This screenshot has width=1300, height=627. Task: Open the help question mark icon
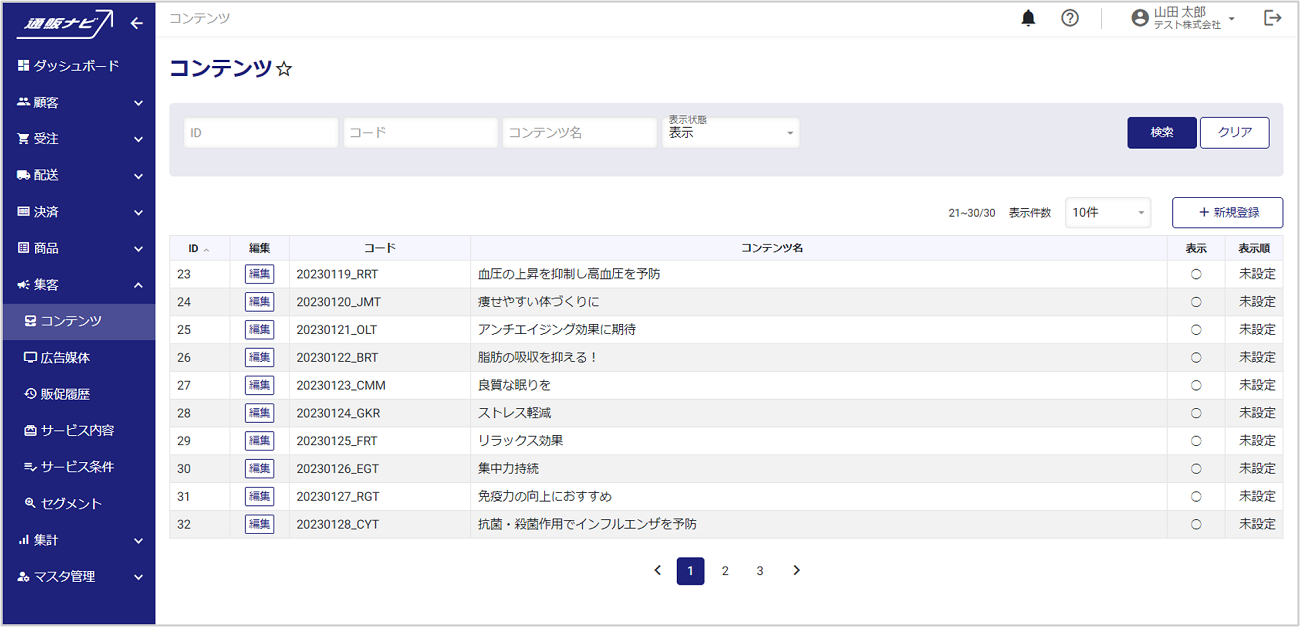(x=1070, y=18)
